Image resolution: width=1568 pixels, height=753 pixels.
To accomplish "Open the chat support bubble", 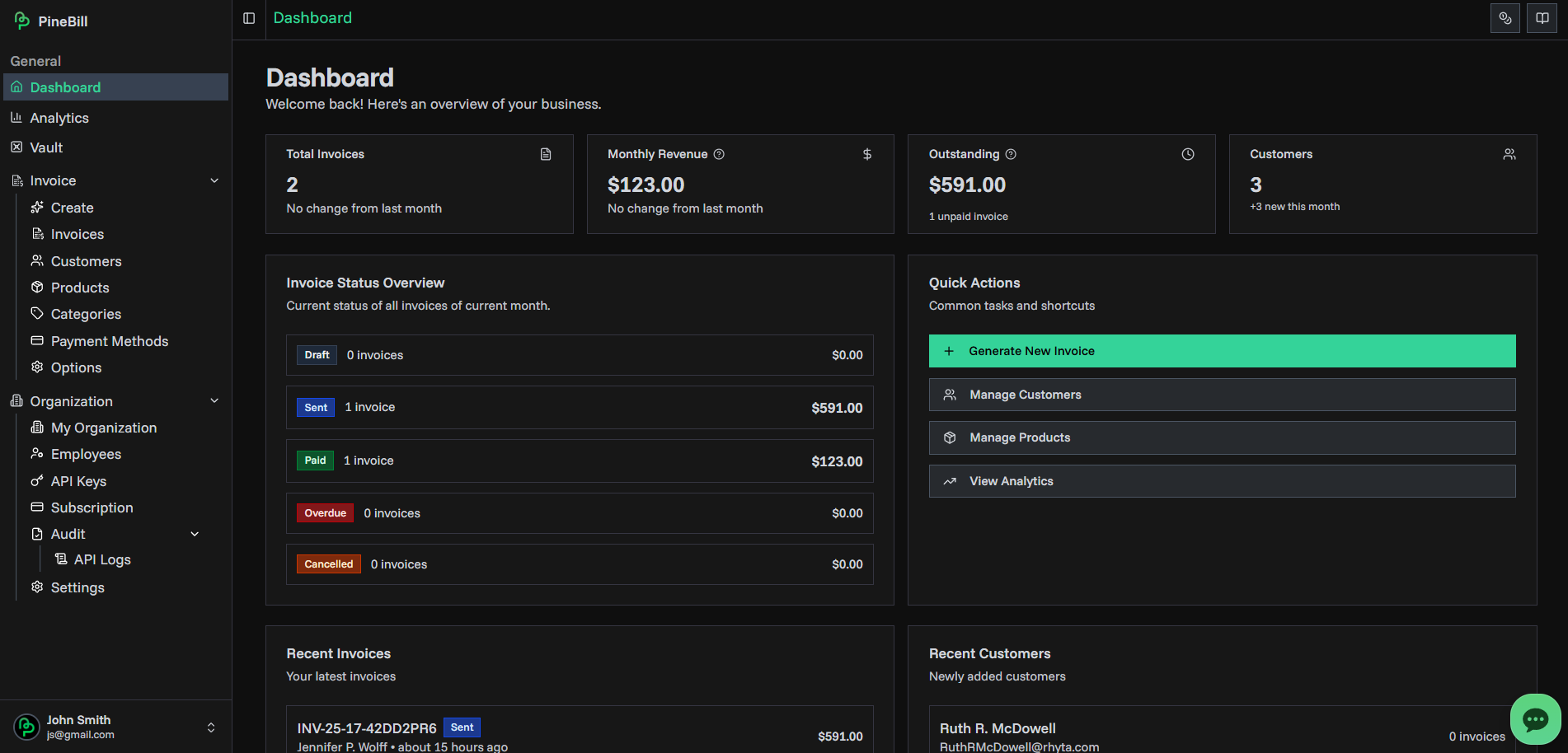I will (x=1535, y=719).
